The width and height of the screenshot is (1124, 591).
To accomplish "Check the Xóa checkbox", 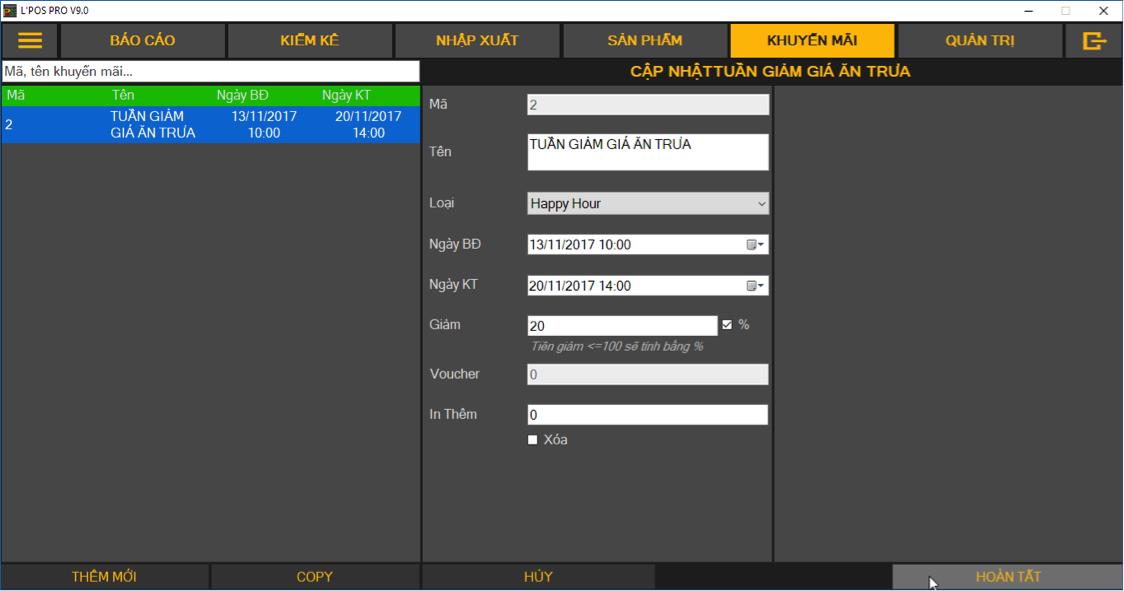I will coord(533,440).
